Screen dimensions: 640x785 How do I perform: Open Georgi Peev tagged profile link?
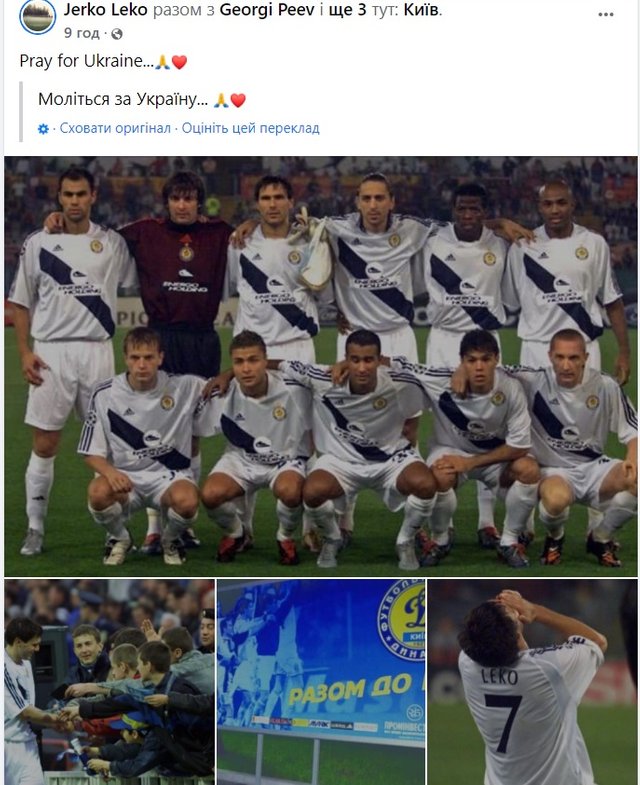click(267, 10)
